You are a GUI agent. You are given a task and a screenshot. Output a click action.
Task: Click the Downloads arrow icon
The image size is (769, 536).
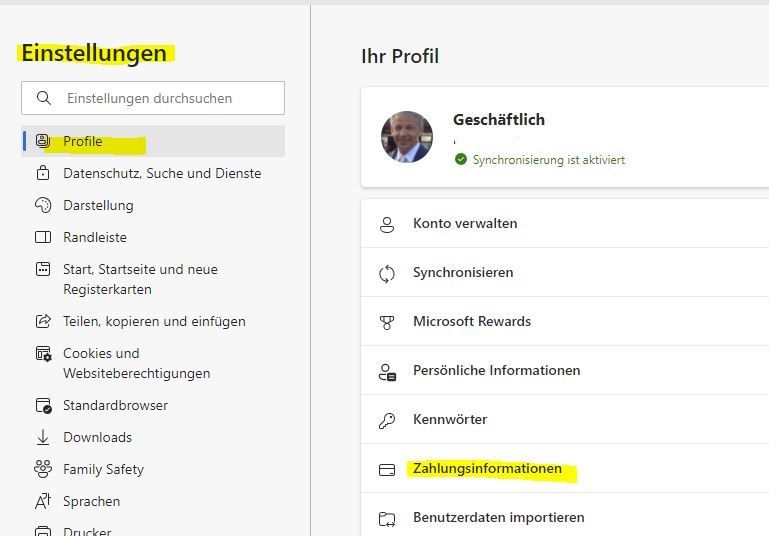tap(43, 437)
